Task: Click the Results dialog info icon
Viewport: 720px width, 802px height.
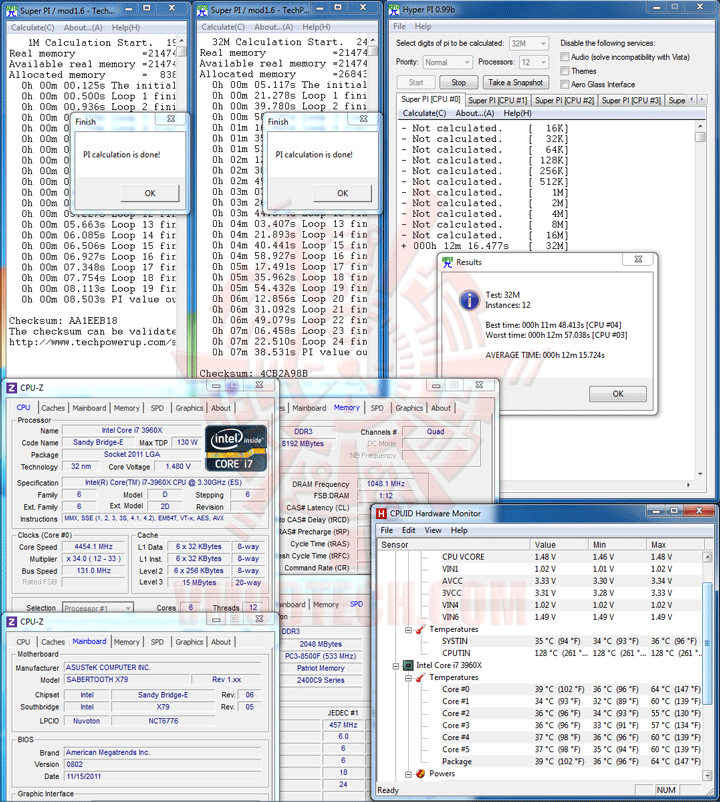Action: (x=469, y=300)
